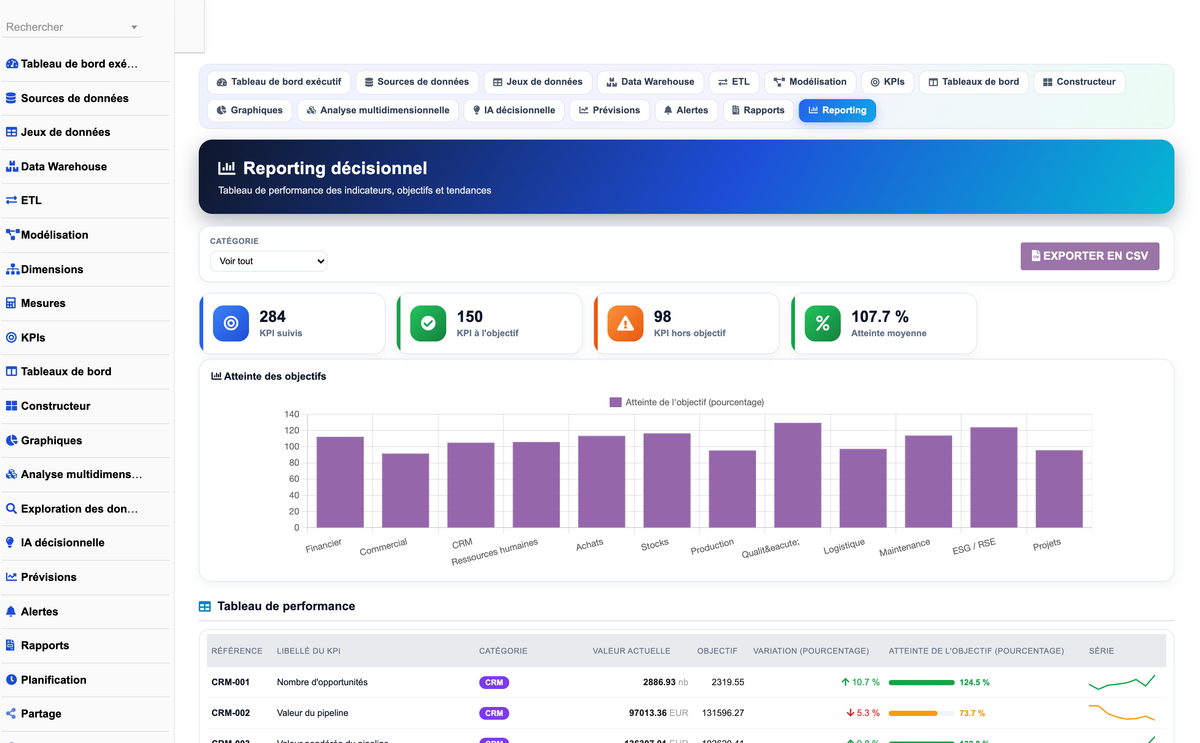Click the CRM badge in row CRM-002
1200x743 pixels.
[494, 713]
